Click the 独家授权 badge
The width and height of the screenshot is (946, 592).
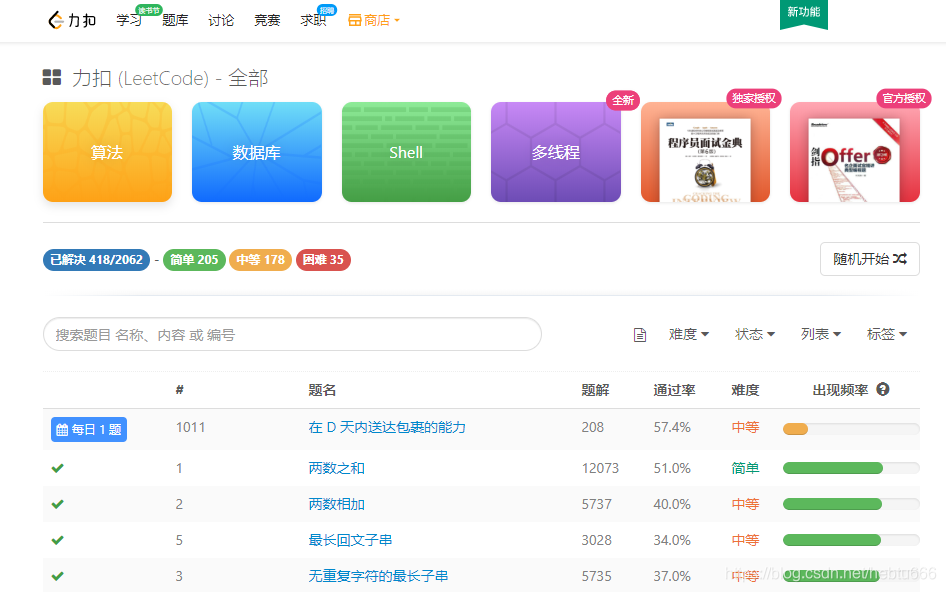(x=754, y=98)
